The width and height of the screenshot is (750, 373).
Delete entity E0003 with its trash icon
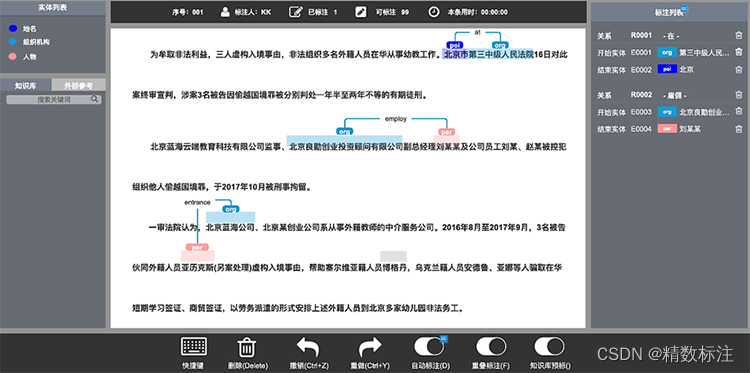(739, 112)
